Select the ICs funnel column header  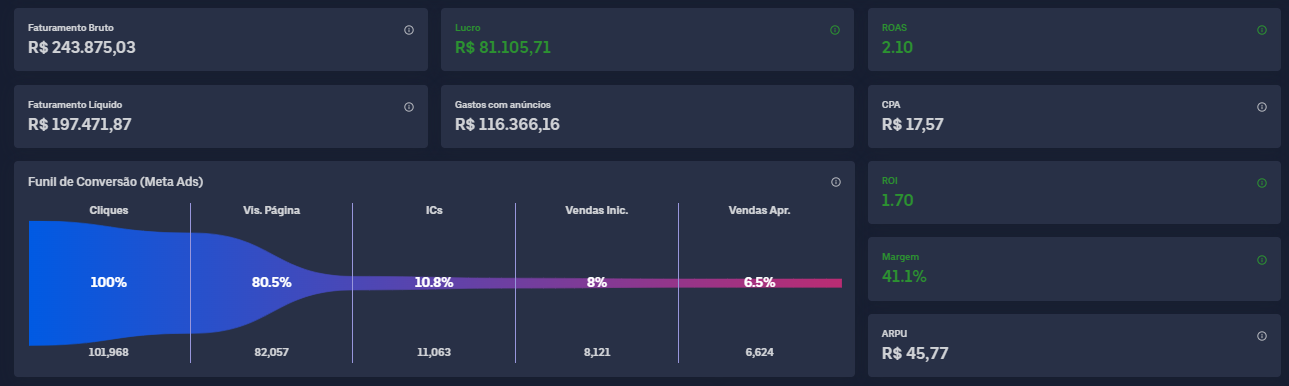click(x=433, y=211)
